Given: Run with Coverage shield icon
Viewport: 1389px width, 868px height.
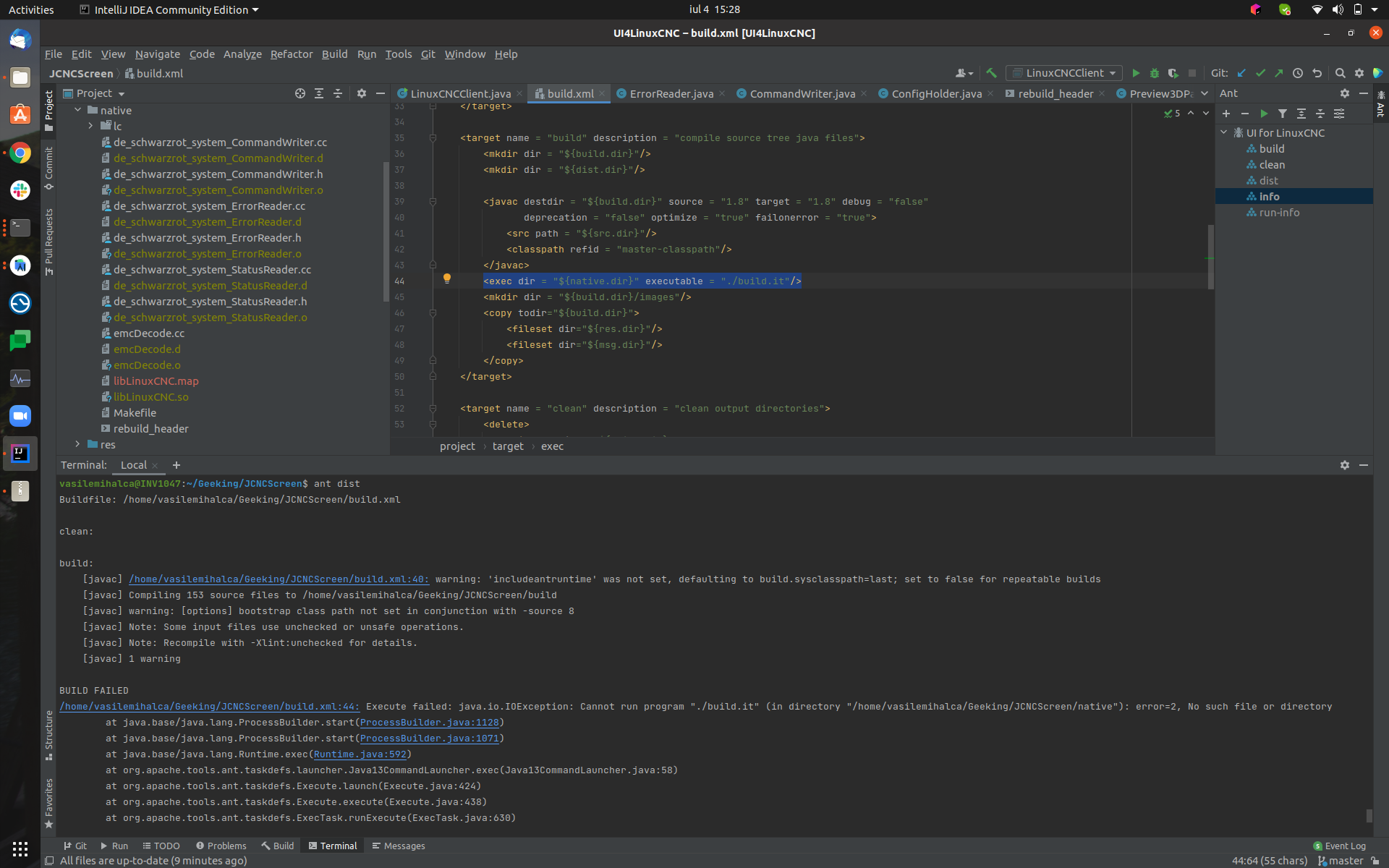Looking at the screenshot, I should tap(1173, 73).
